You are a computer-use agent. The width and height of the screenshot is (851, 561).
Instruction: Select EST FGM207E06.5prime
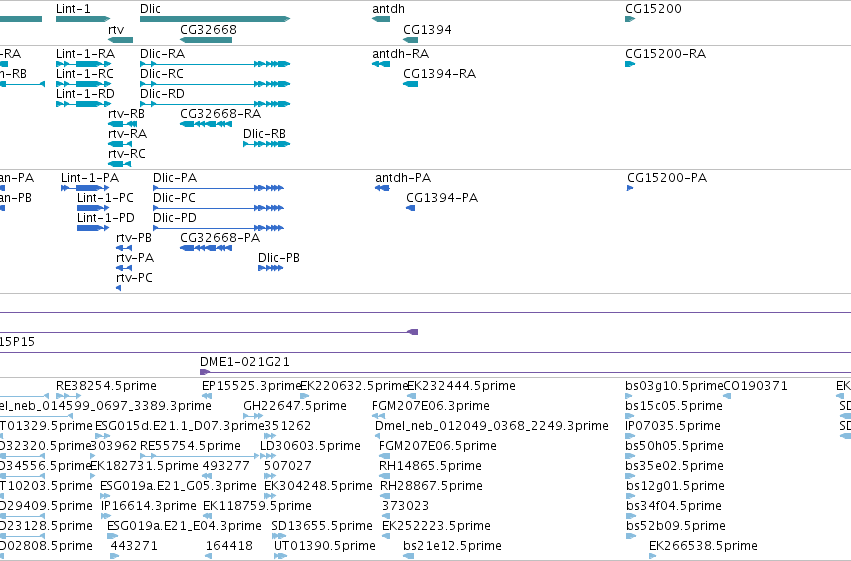point(384,456)
